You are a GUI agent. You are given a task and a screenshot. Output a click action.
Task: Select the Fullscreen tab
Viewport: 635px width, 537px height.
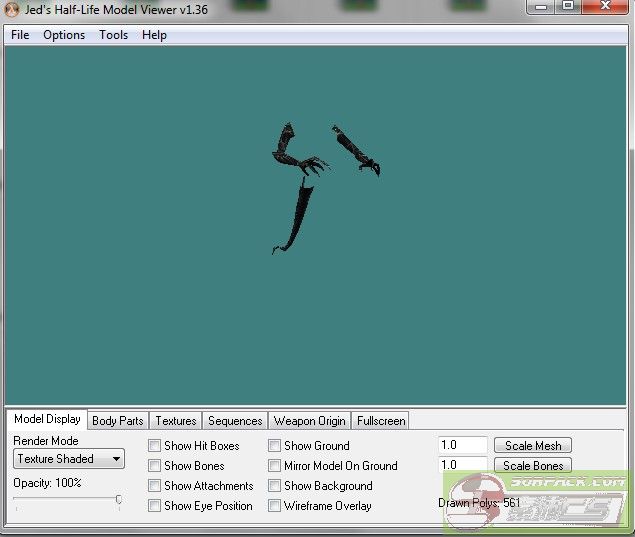[381, 421]
